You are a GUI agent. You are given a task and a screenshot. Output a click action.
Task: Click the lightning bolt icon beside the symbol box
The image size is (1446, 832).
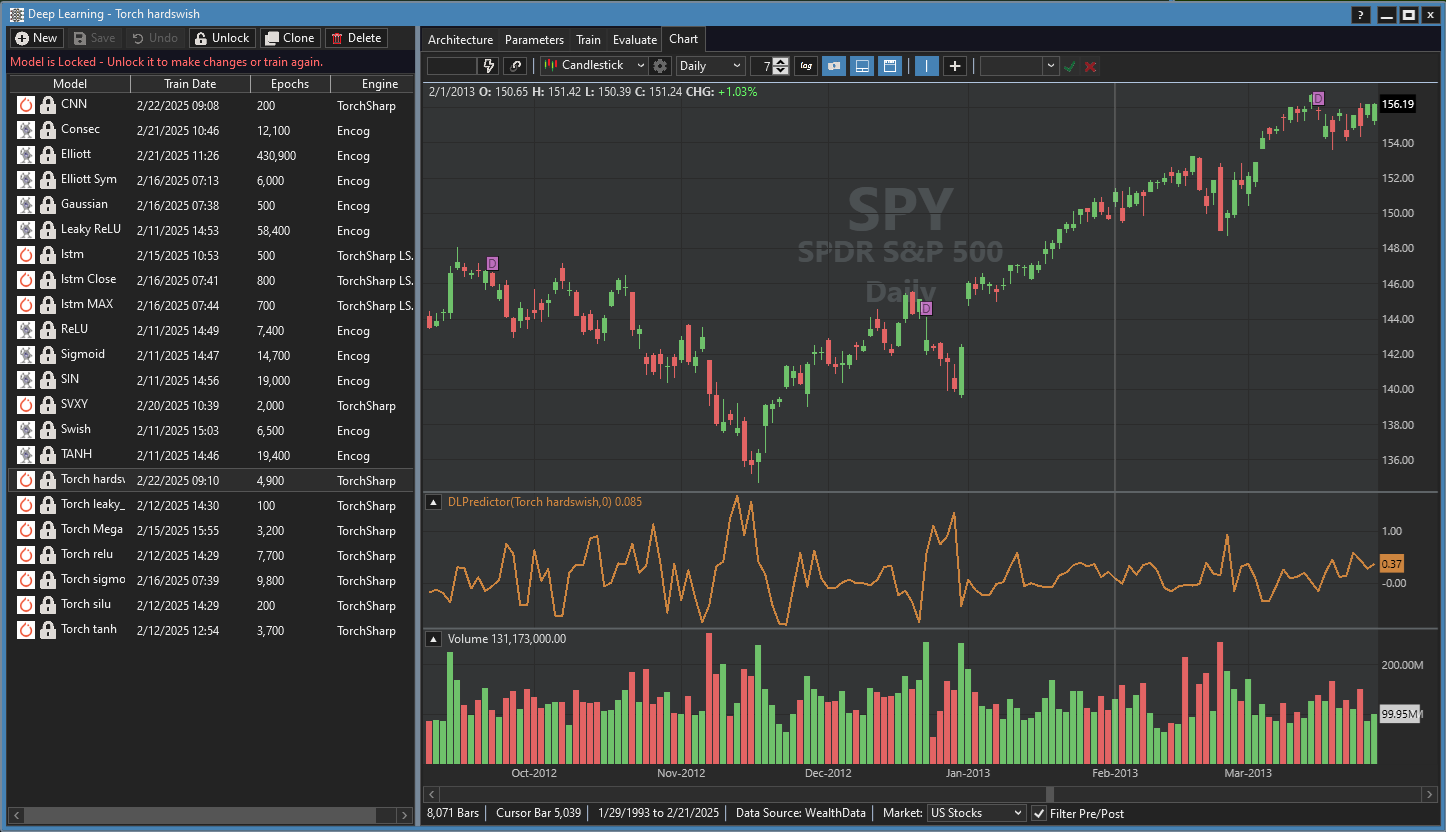pos(489,66)
